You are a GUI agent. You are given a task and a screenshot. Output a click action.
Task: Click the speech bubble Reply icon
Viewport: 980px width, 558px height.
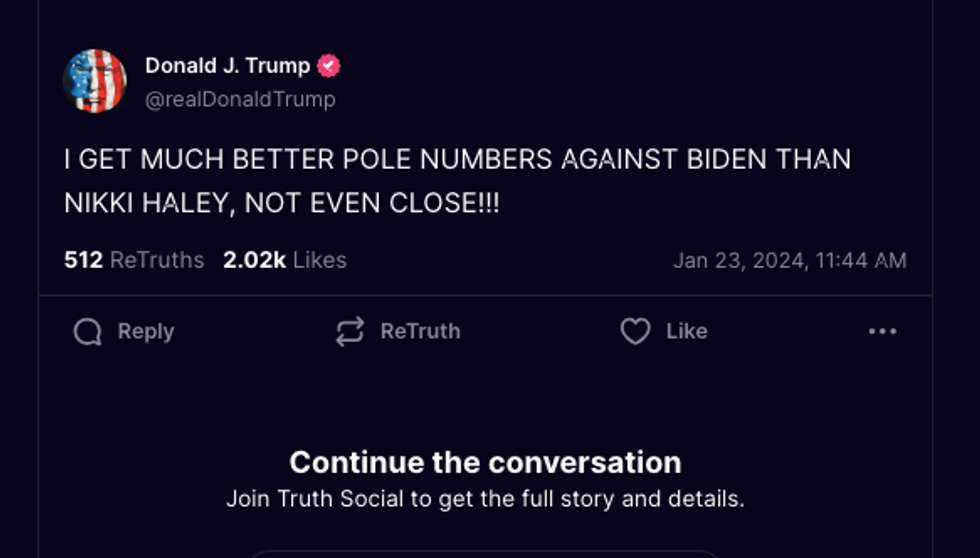(88, 331)
